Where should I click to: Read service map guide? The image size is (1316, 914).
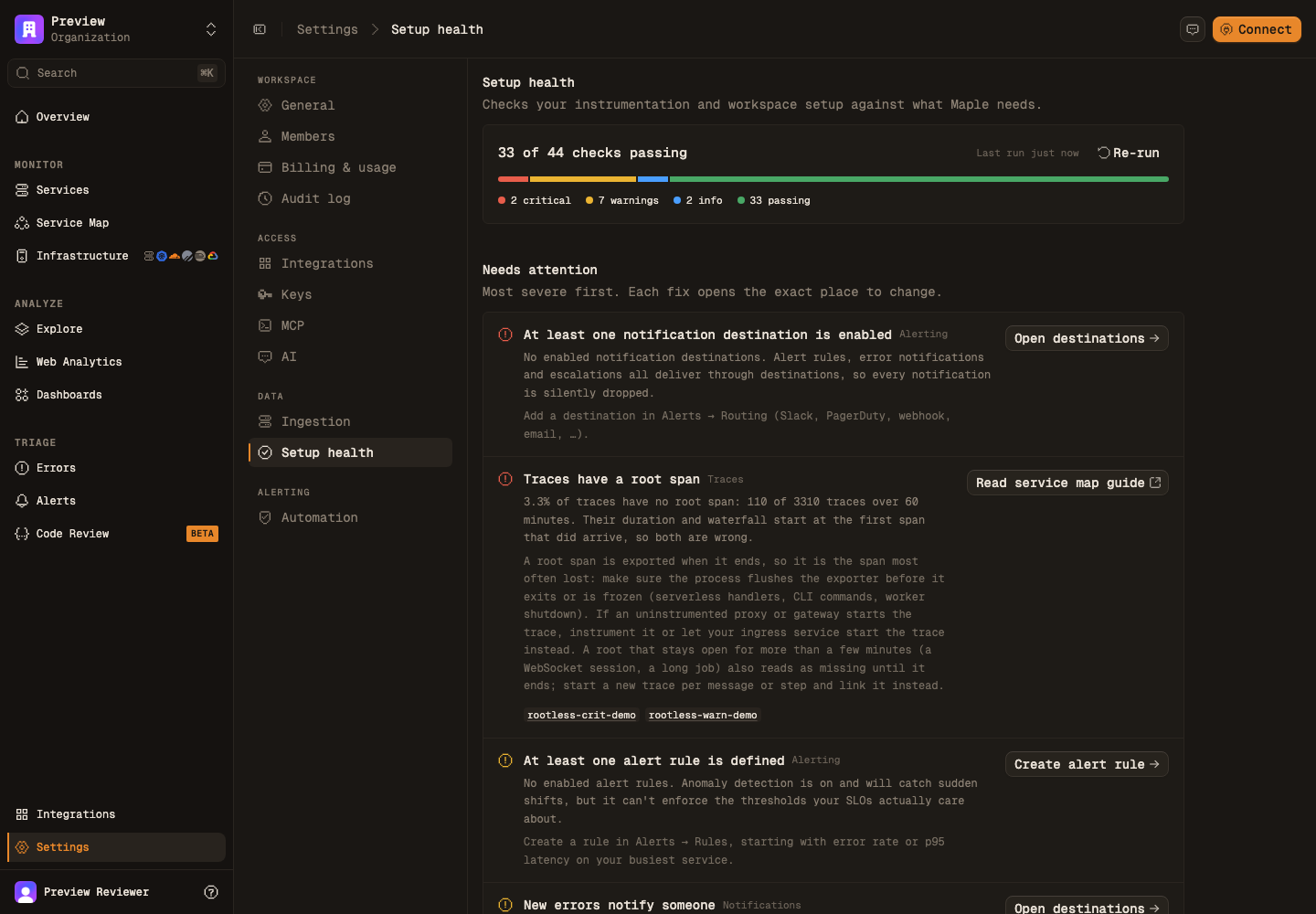pyautogui.click(x=1067, y=483)
